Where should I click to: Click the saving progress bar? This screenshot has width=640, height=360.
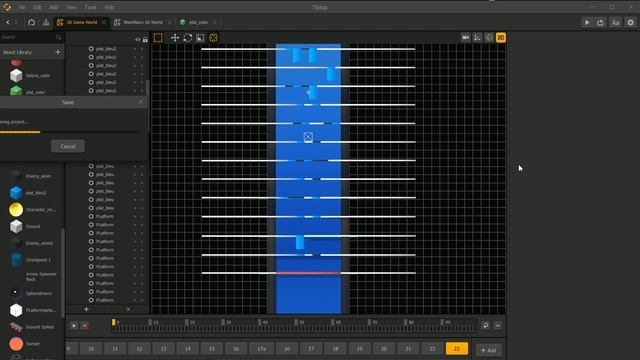(x=69, y=132)
